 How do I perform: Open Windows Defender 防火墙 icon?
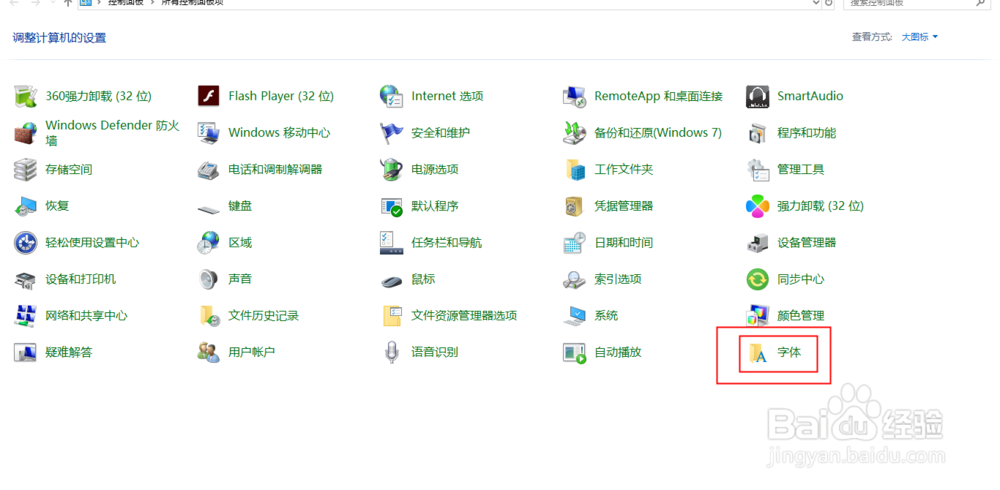click(26, 133)
